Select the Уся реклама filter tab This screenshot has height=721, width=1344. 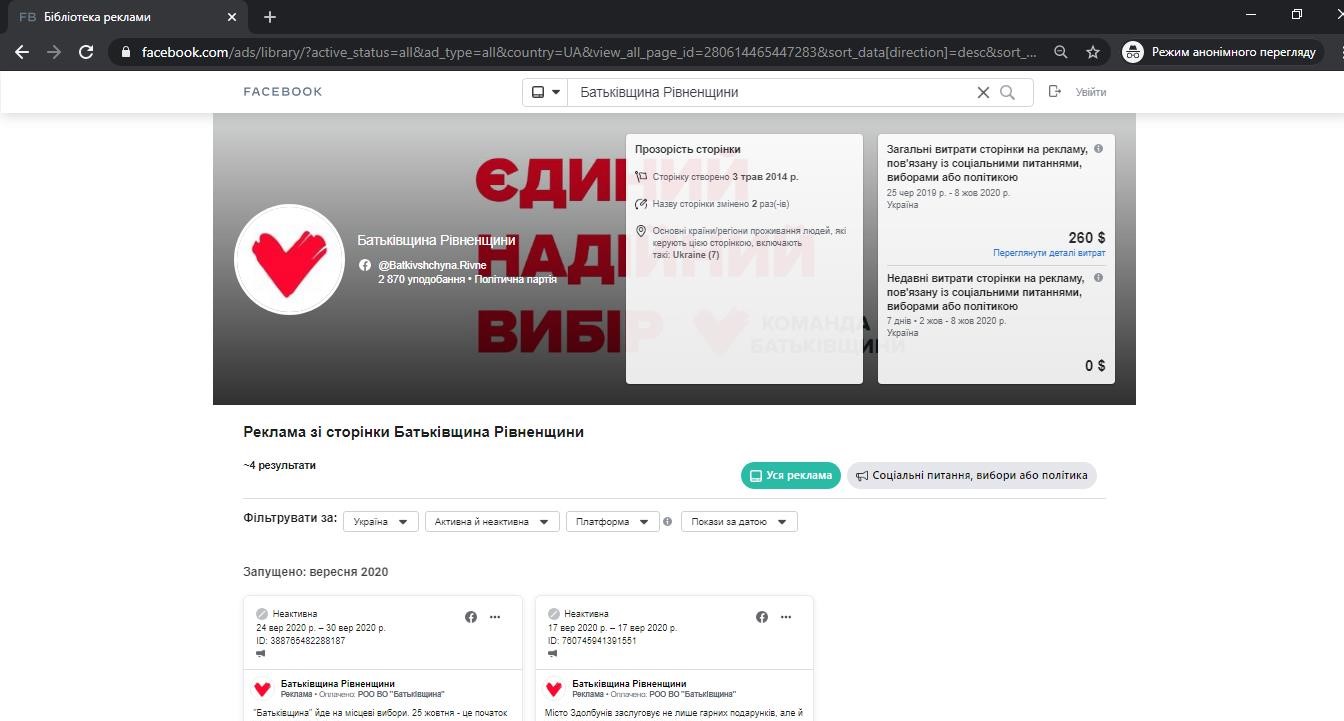coord(791,476)
